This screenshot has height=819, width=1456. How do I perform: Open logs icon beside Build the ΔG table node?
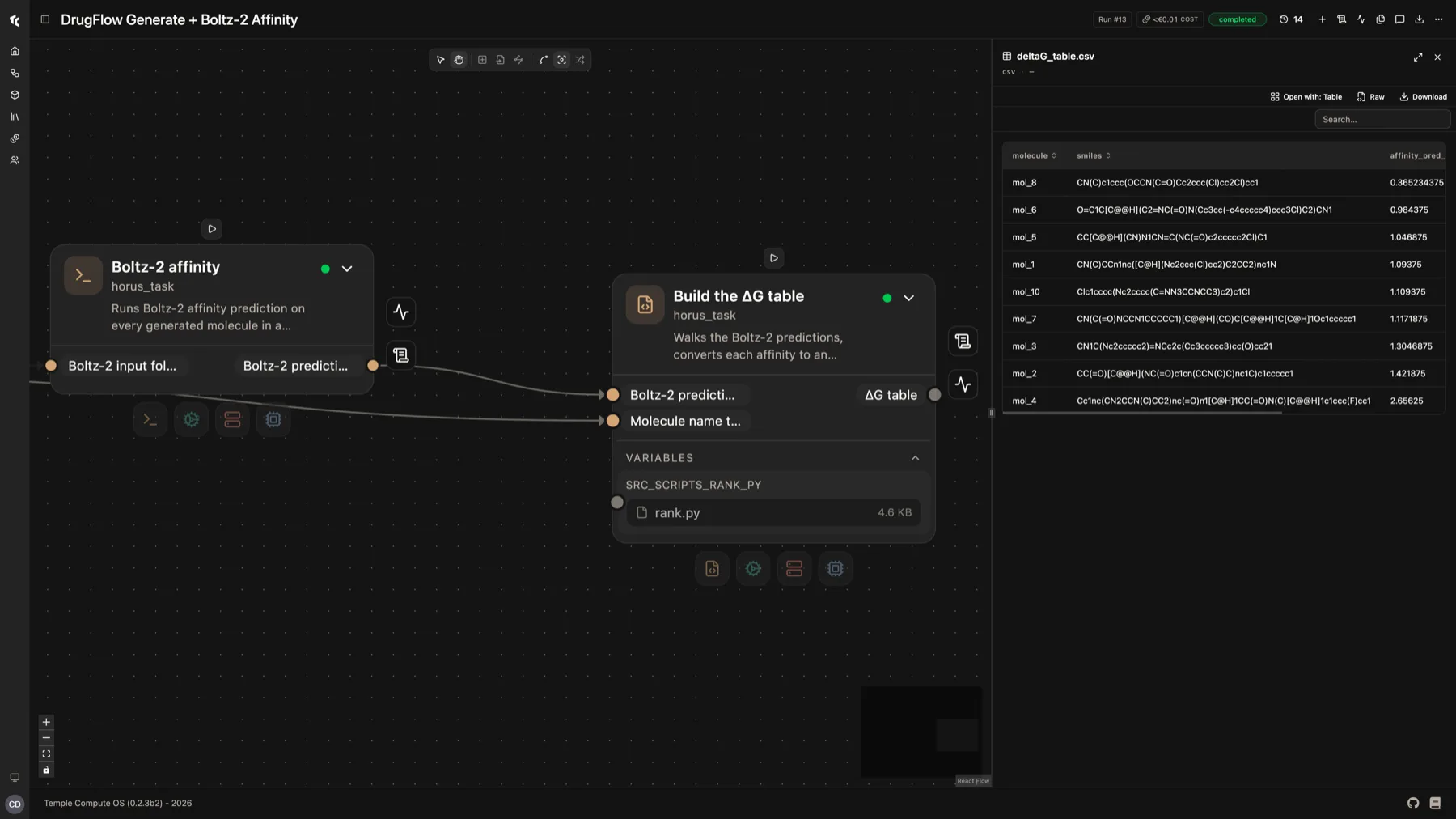pyautogui.click(x=963, y=342)
